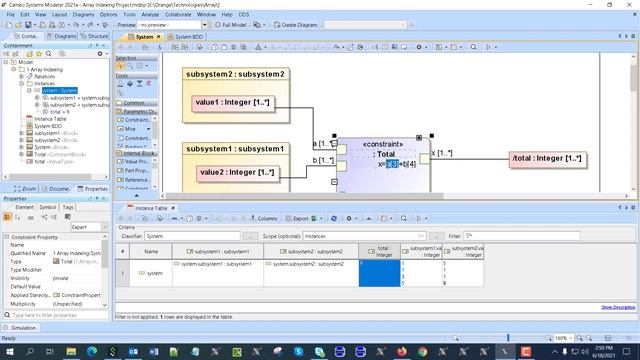Click the favorites star icon in containment
Viewport: 640px width, 360px height.
pyautogui.click(x=39, y=54)
